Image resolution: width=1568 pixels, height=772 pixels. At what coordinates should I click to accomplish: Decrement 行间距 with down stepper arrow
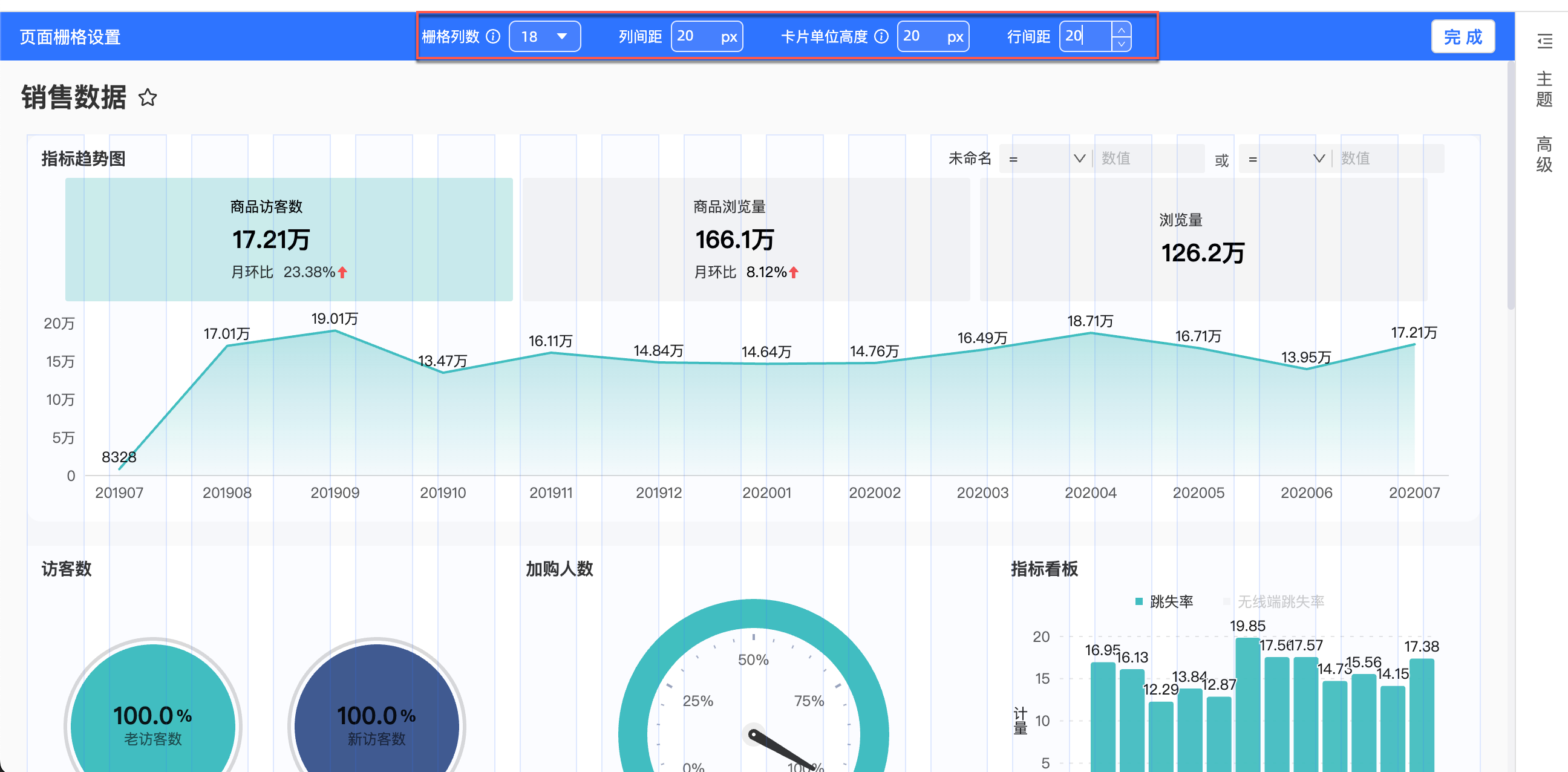(x=1121, y=44)
